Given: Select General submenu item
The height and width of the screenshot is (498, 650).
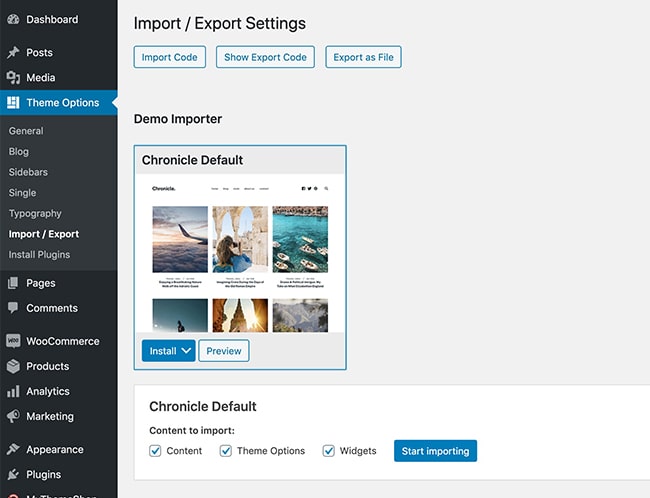Looking at the screenshot, I should point(26,131).
